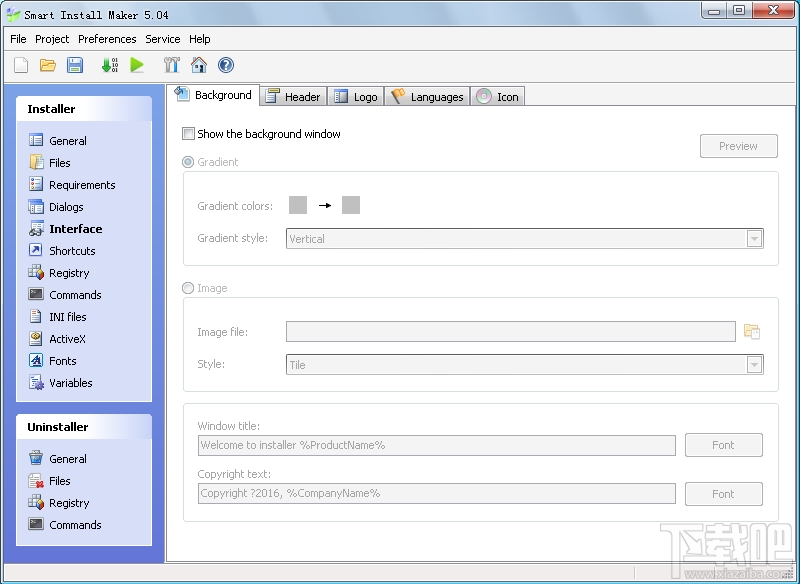
Task: Open the image Style dropdown
Action: point(755,364)
